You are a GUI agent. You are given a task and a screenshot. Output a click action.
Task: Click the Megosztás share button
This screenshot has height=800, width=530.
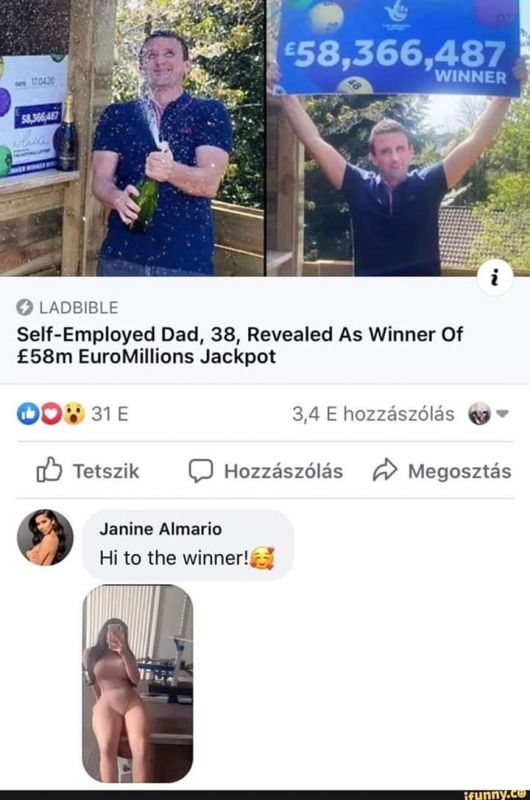[x=442, y=471]
